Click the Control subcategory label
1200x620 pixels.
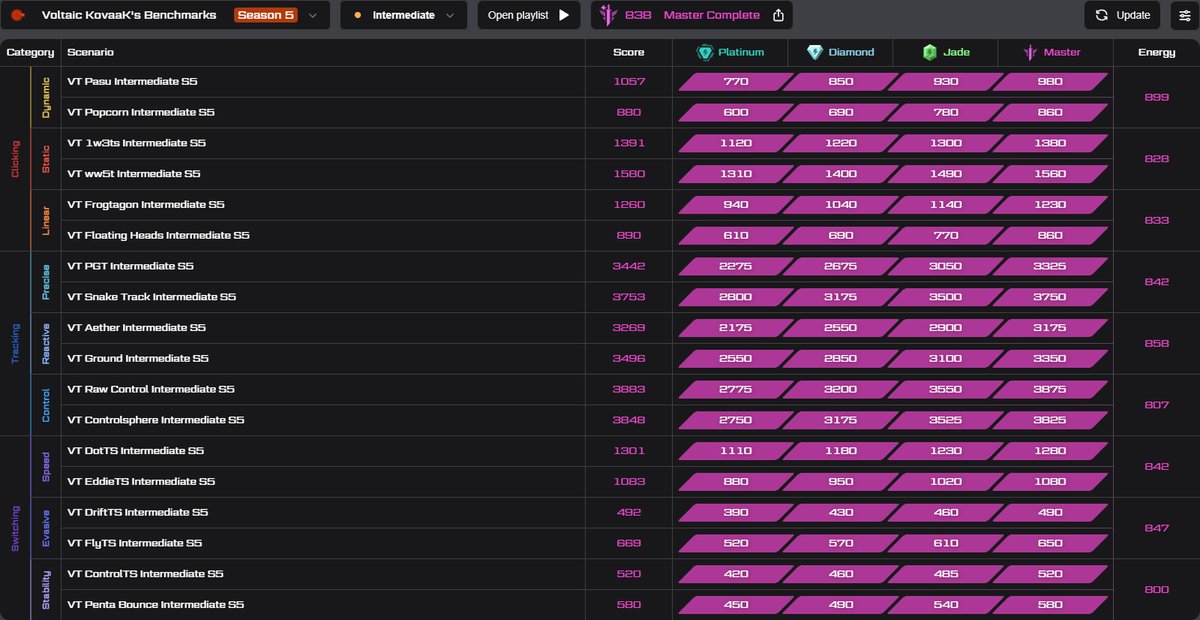point(46,405)
